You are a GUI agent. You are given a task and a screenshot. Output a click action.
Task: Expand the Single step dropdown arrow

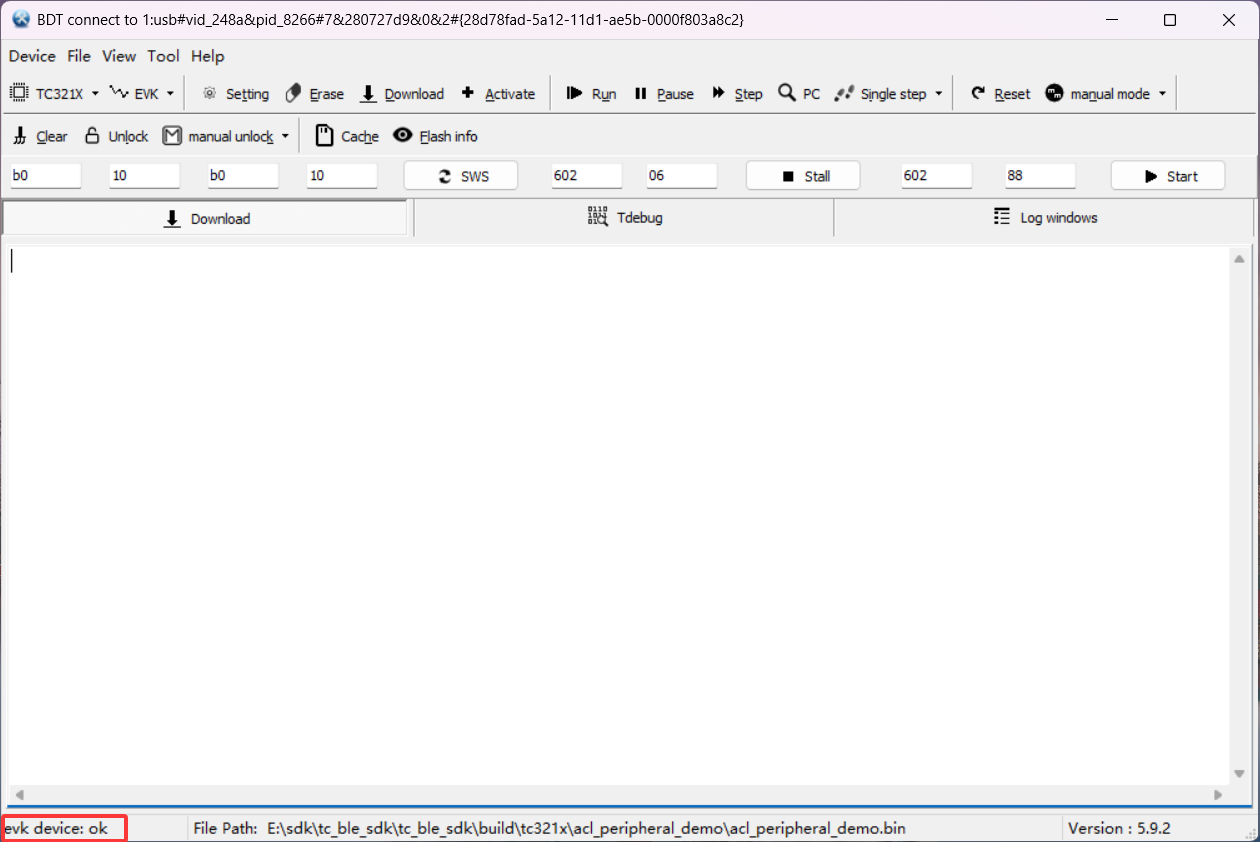pyautogui.click(x=938, y=94)
